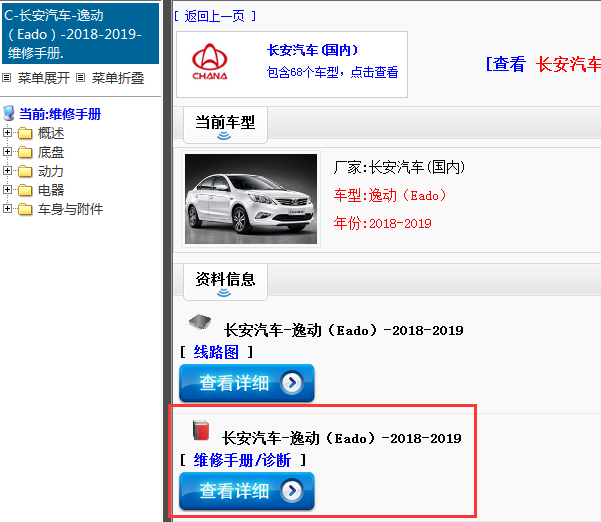Open the 维修手册/诊断 link

coord(242,460)
